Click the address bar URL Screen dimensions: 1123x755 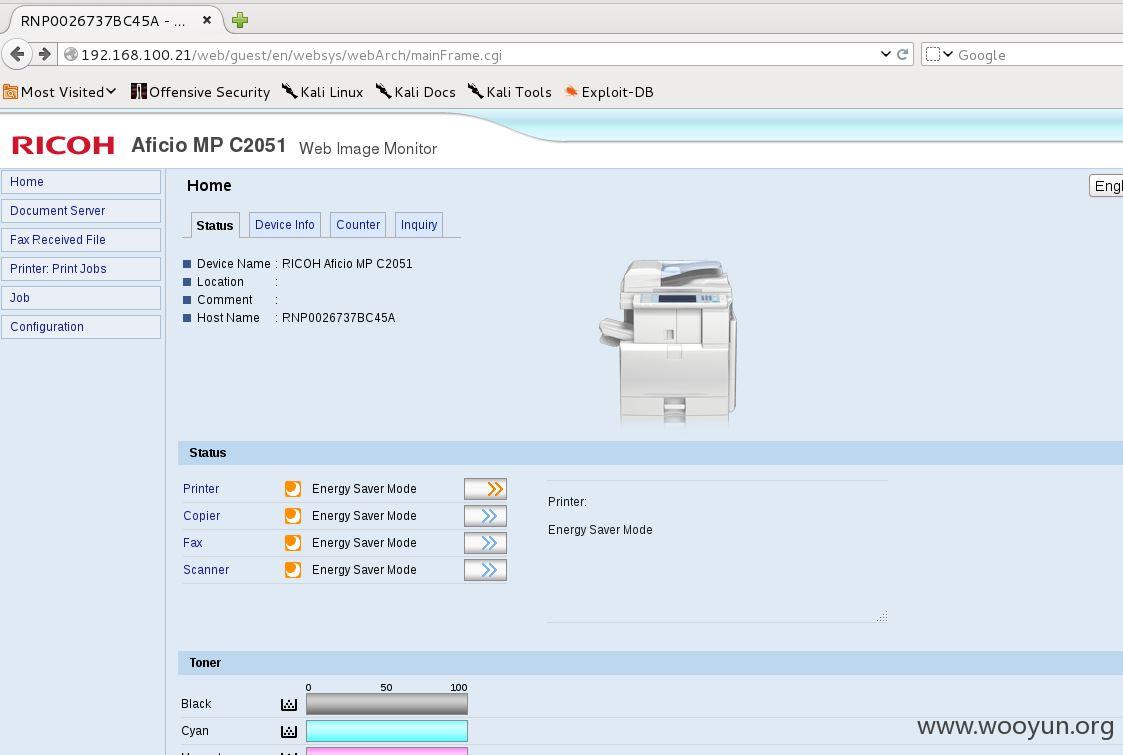coord(291,55)
